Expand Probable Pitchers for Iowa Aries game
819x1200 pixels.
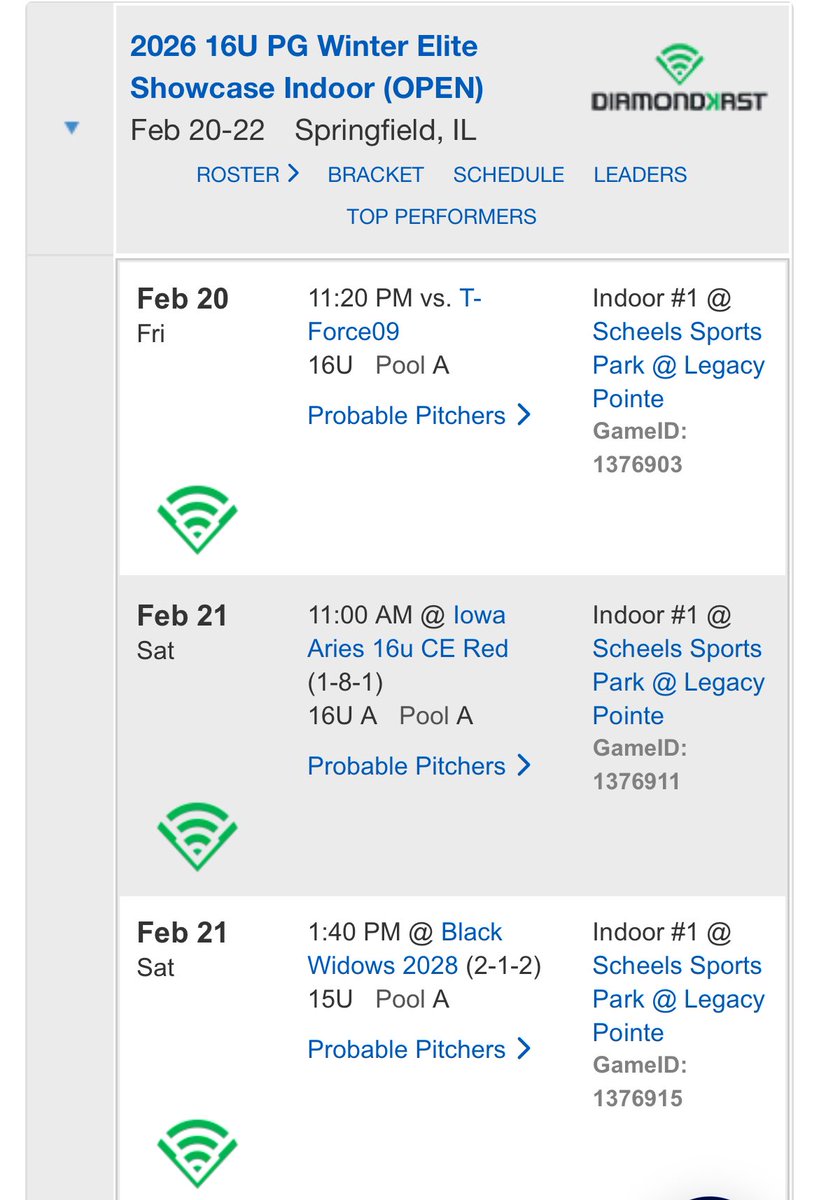coord(419,766)
